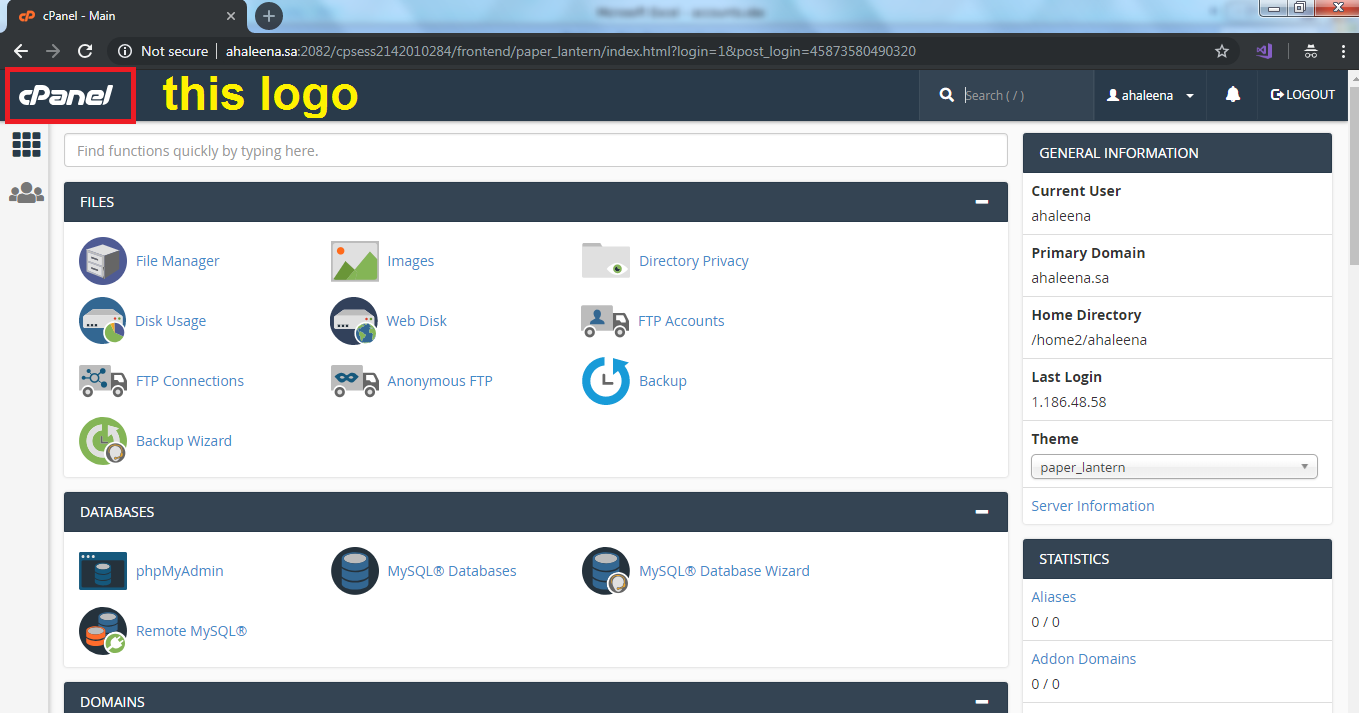
Task: Click the browser address bar URL
Action: [571, 51]
